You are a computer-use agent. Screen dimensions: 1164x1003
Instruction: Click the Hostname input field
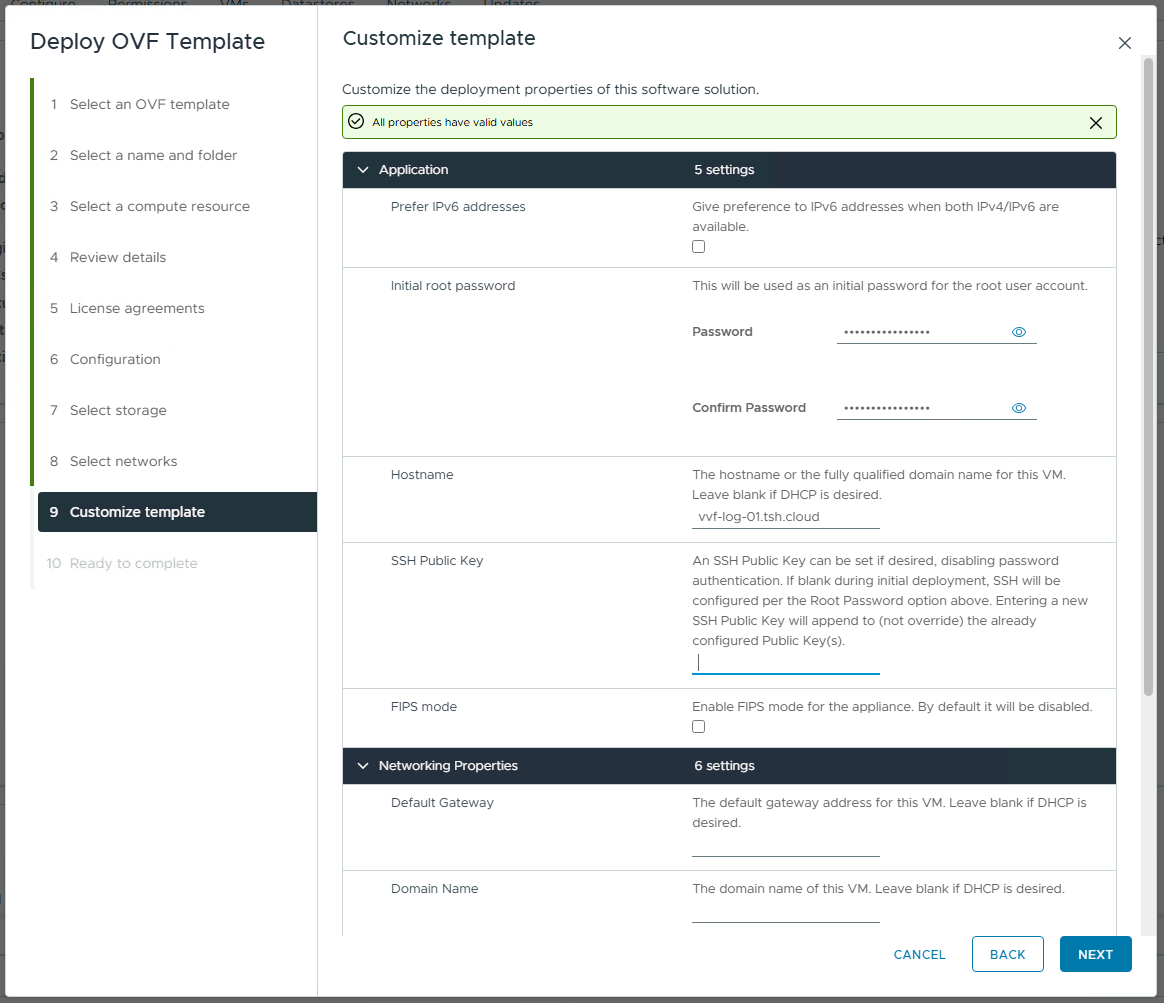(x=785, y=517)
